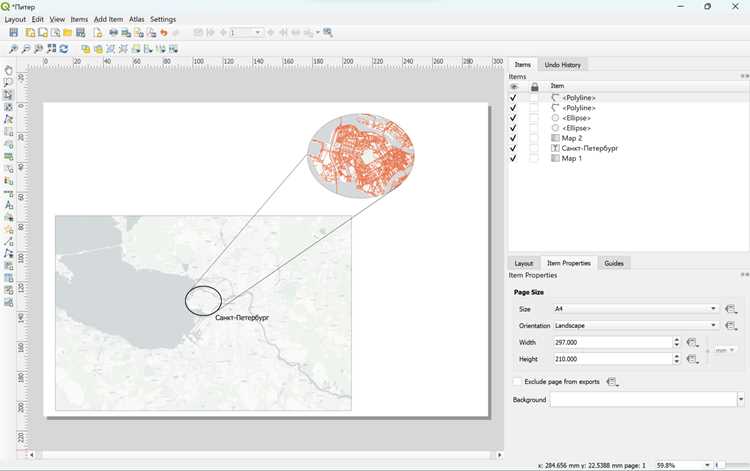Switch to the Undo History tab
This screenshot has width=750, height=471.
[562, 65]
